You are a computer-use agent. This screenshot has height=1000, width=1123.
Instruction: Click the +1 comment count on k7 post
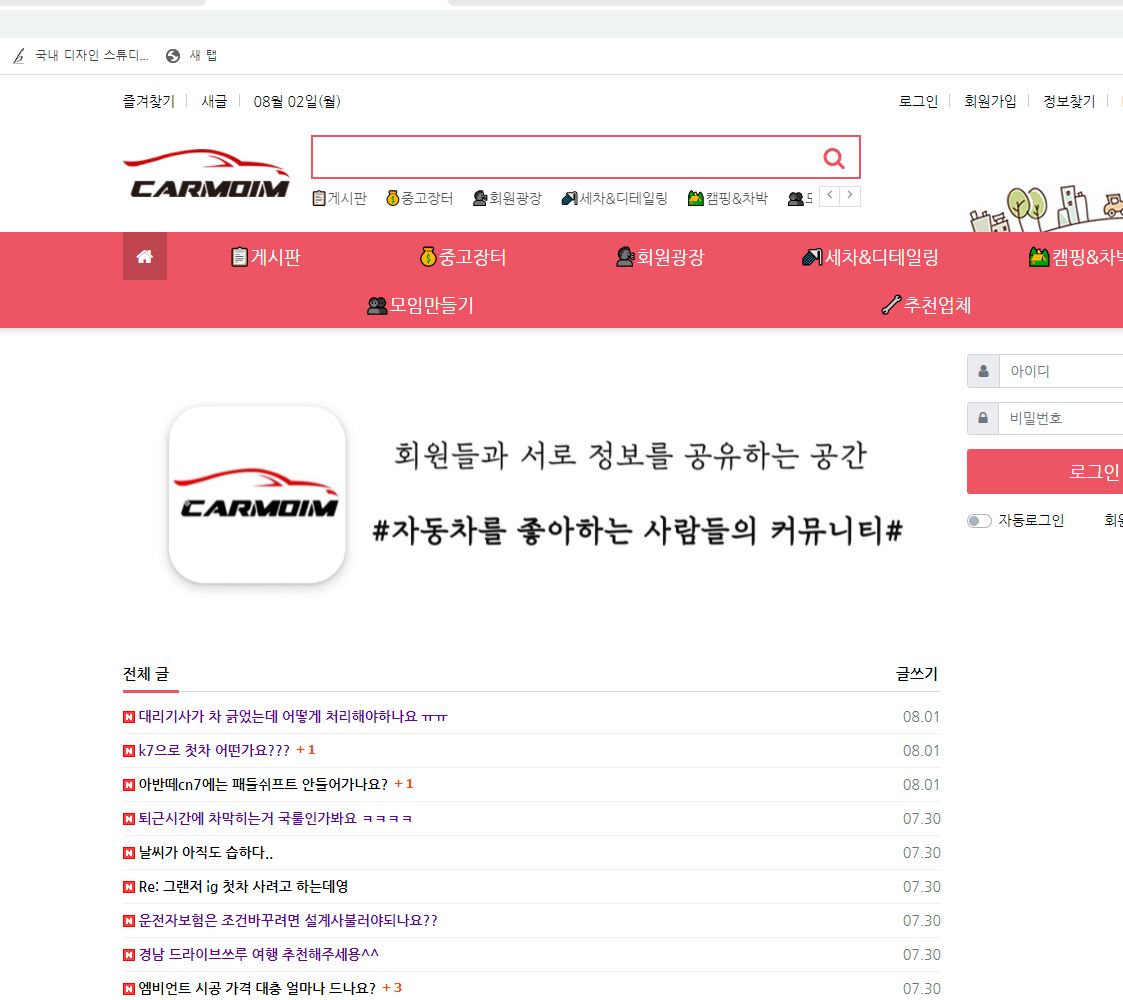pyautogui.click(x=306, y=750)
